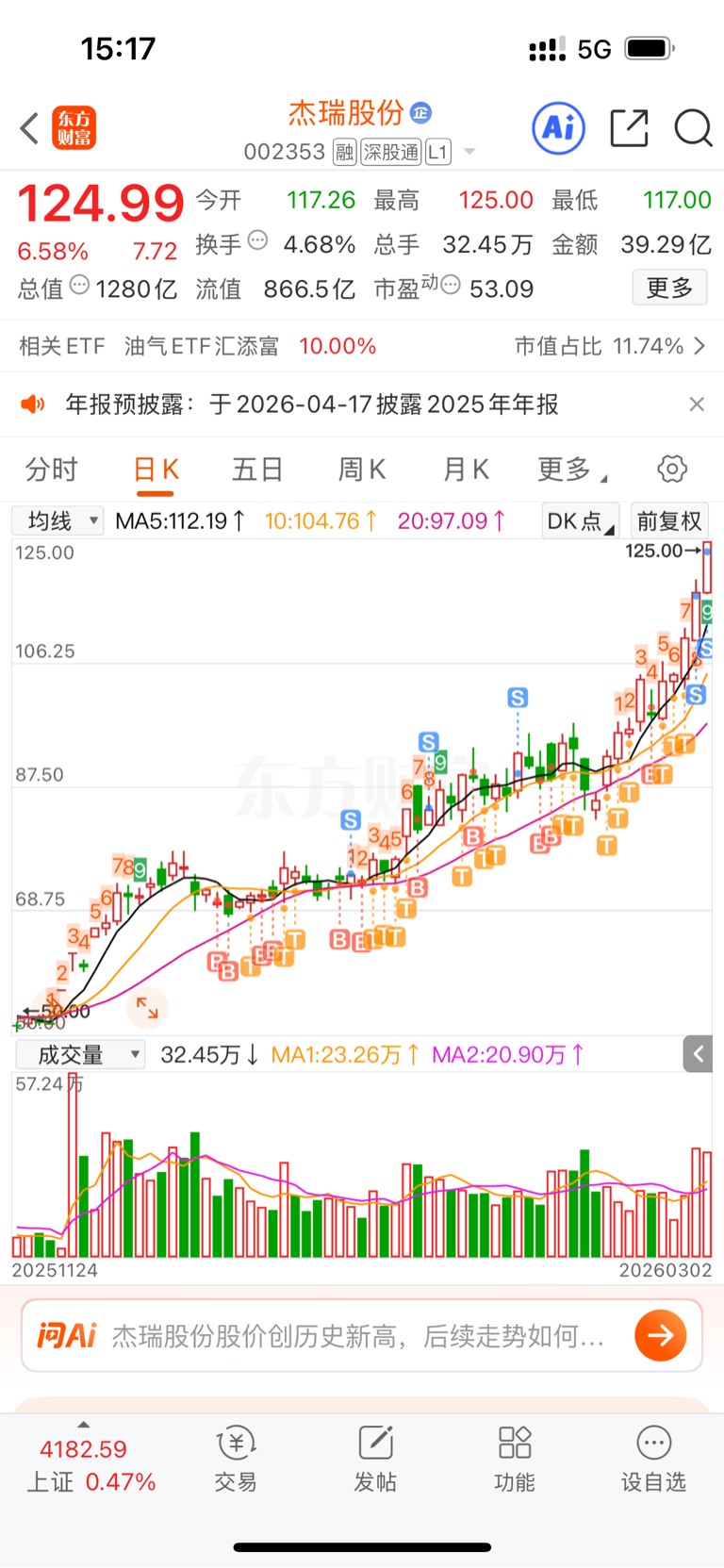
Task: Tap info icon next to 市盈动
Action: [451, 285]
